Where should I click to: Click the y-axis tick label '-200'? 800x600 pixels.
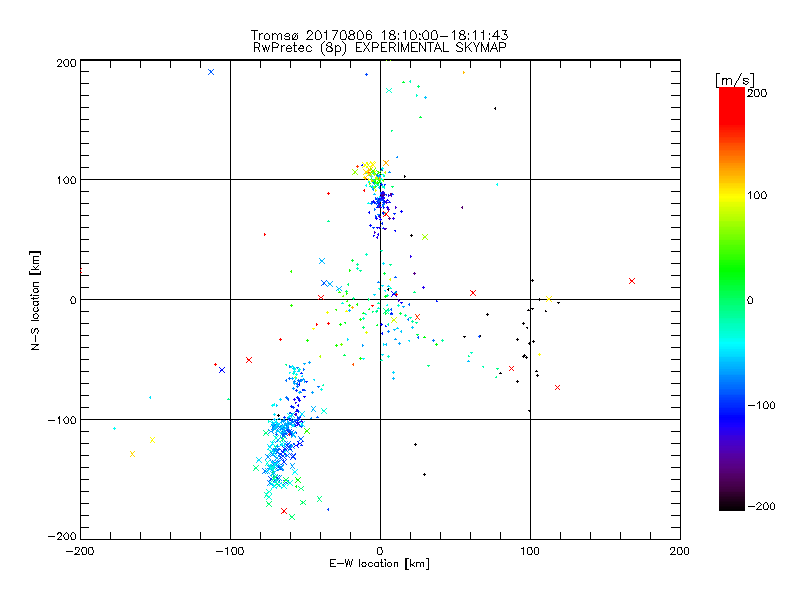pyautogui.click(x=62, y=537)
